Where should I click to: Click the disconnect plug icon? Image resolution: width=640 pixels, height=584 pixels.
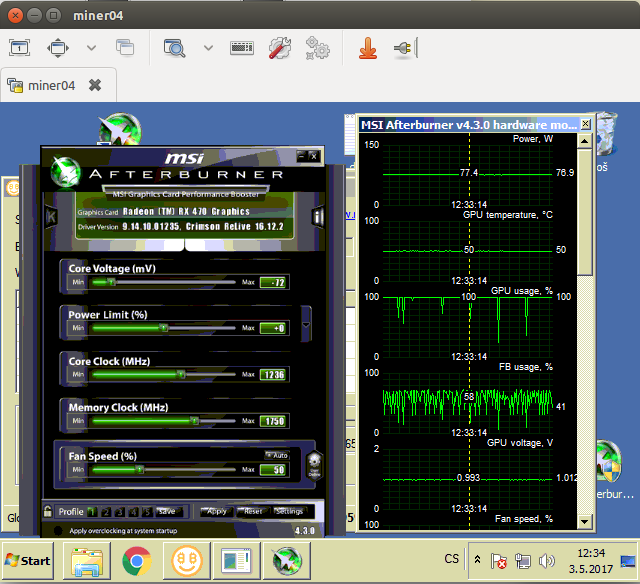403,47
